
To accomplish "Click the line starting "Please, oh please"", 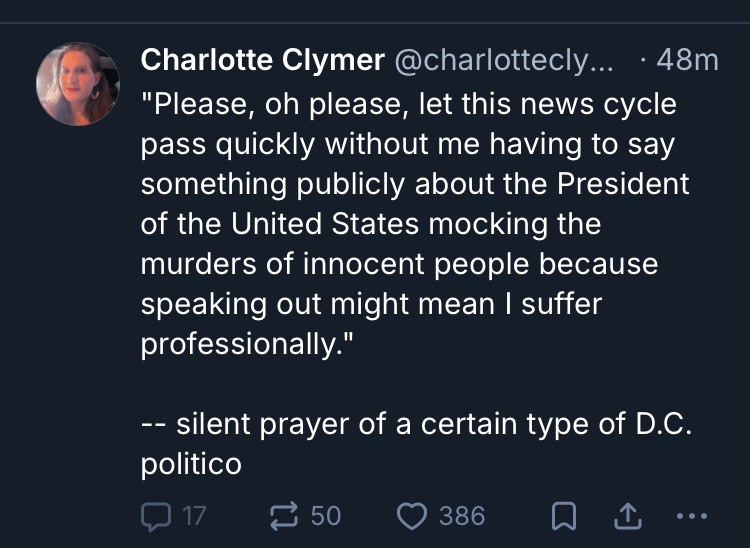I will tap(409, 103).
